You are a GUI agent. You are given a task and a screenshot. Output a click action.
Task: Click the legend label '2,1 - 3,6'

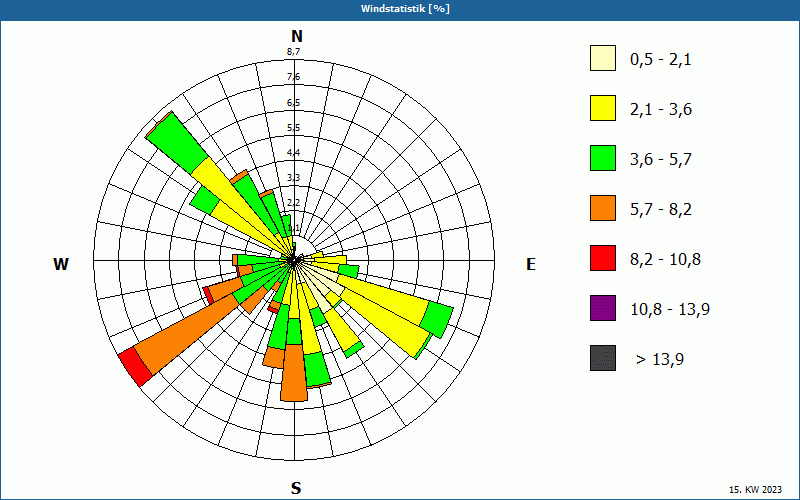(661, 110)
